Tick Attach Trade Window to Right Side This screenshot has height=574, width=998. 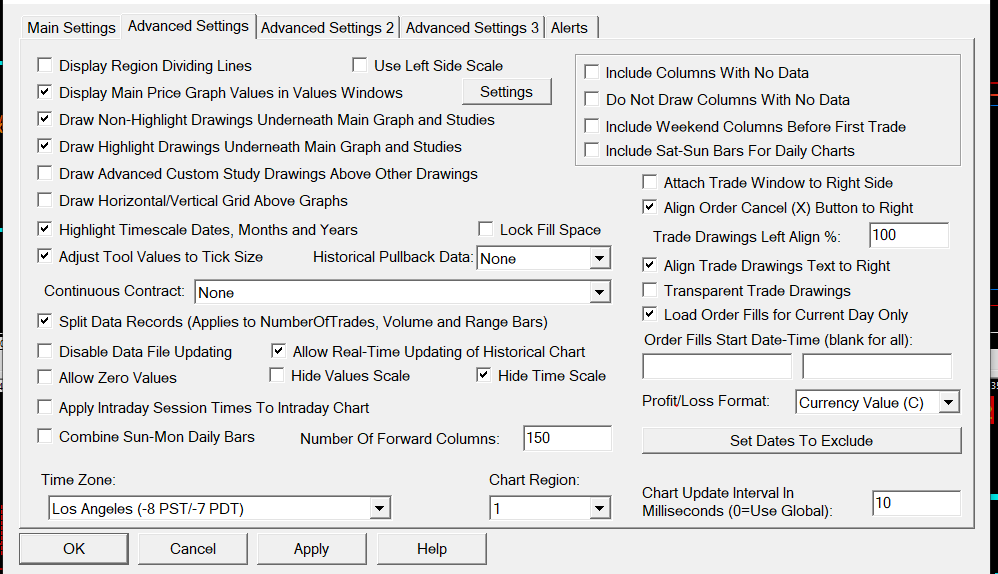click(x=650, y=183)
